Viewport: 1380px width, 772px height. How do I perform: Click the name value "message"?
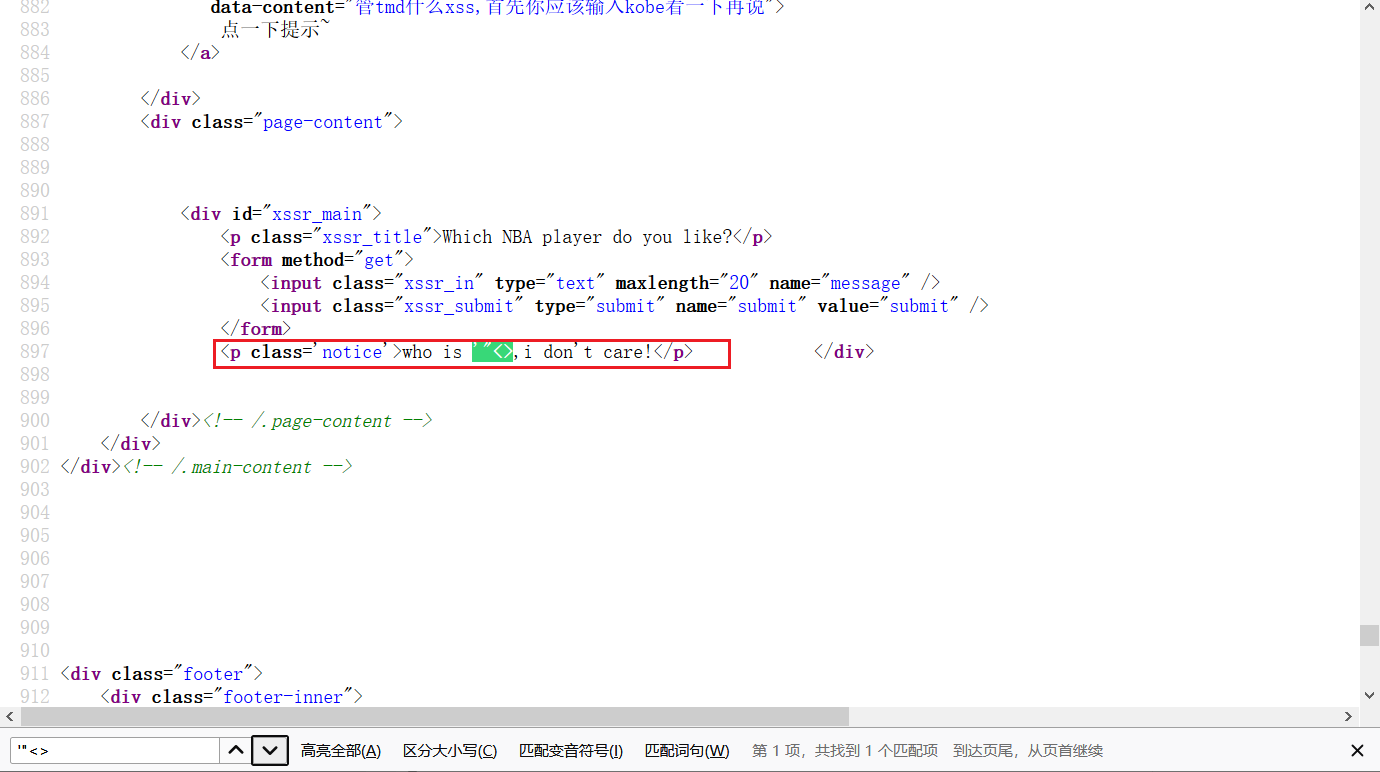coord(866,283)
